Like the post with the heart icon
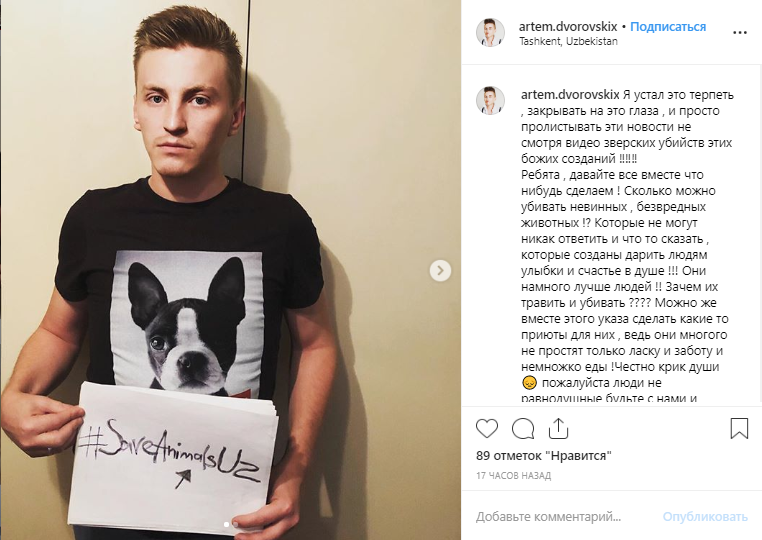 pyautogui.click(x=487, y=429)
